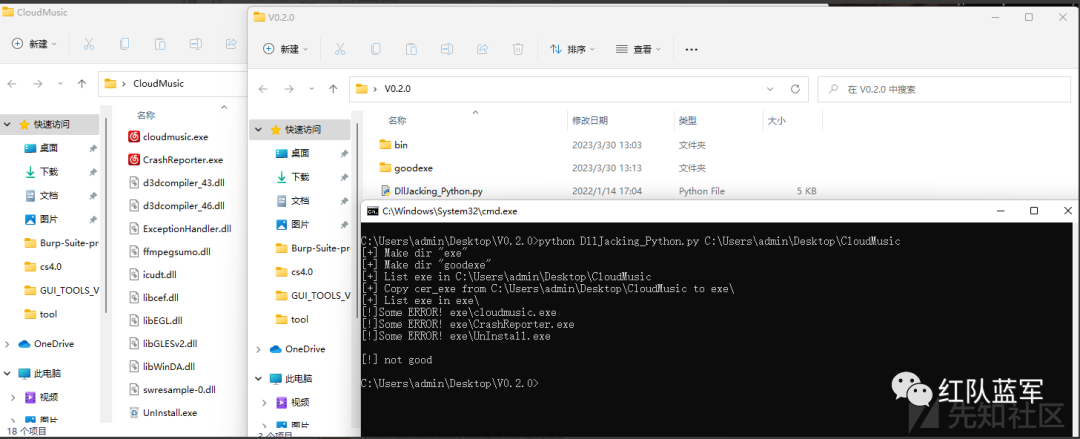Collapse Quick access in V0.2.0 sidebar
The width and height of the screenshot is (1080, 439).
click(258, 130)
